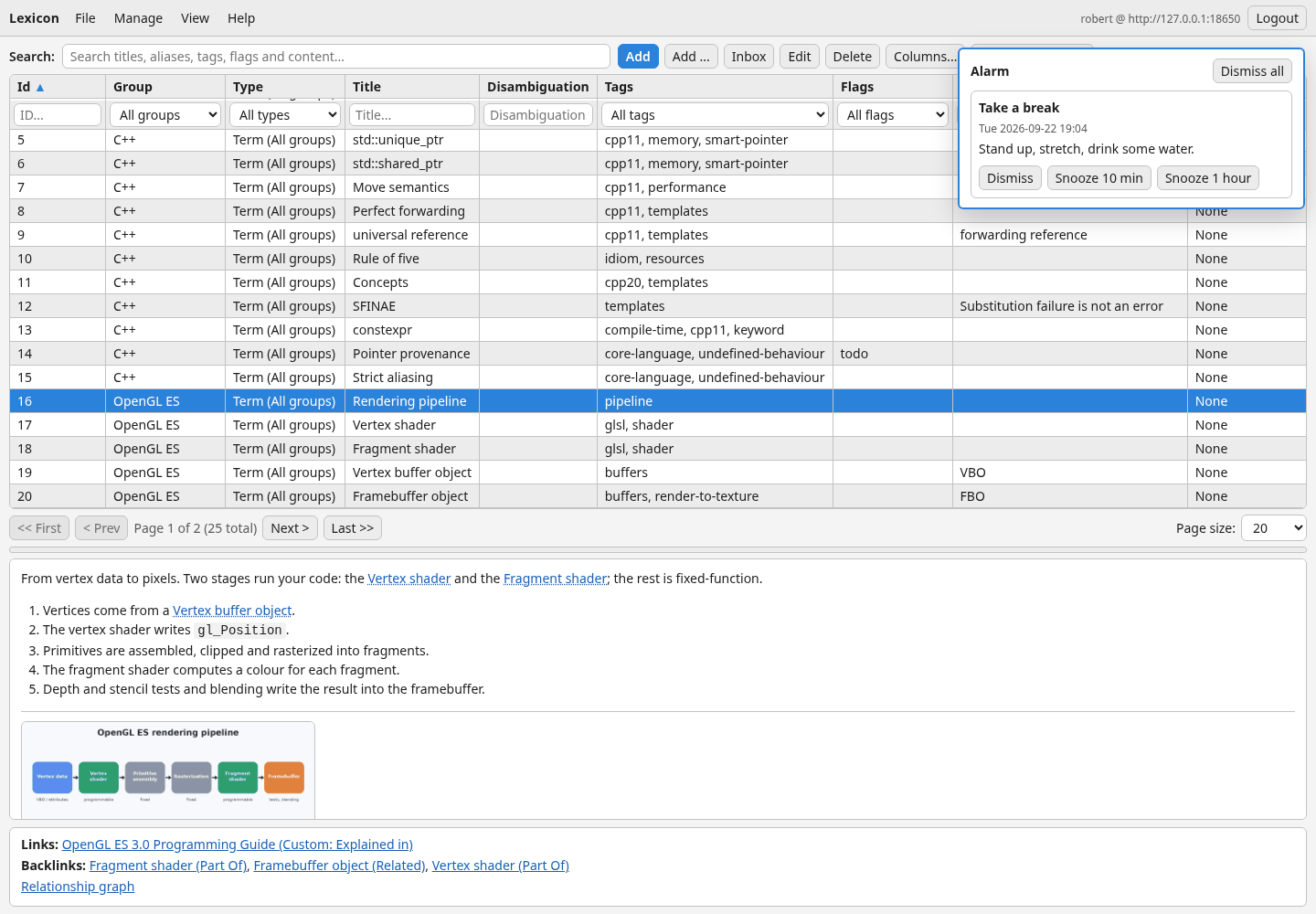The width and height of the screenshot is (1316, 914).
Task: Open the OpenGL ES 3.0 Programming Guide link
Action: click(x=238, y=845)
